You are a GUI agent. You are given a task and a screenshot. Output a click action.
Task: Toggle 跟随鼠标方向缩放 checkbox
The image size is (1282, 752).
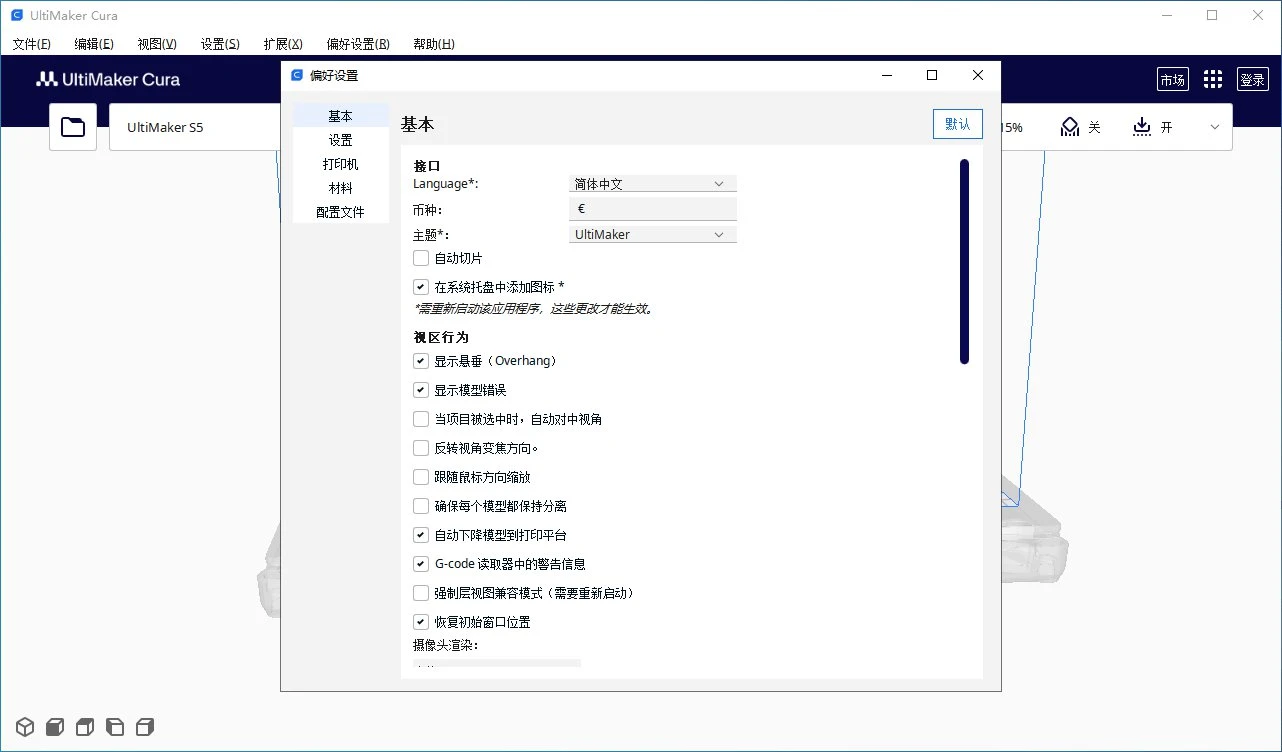point(421,477)
